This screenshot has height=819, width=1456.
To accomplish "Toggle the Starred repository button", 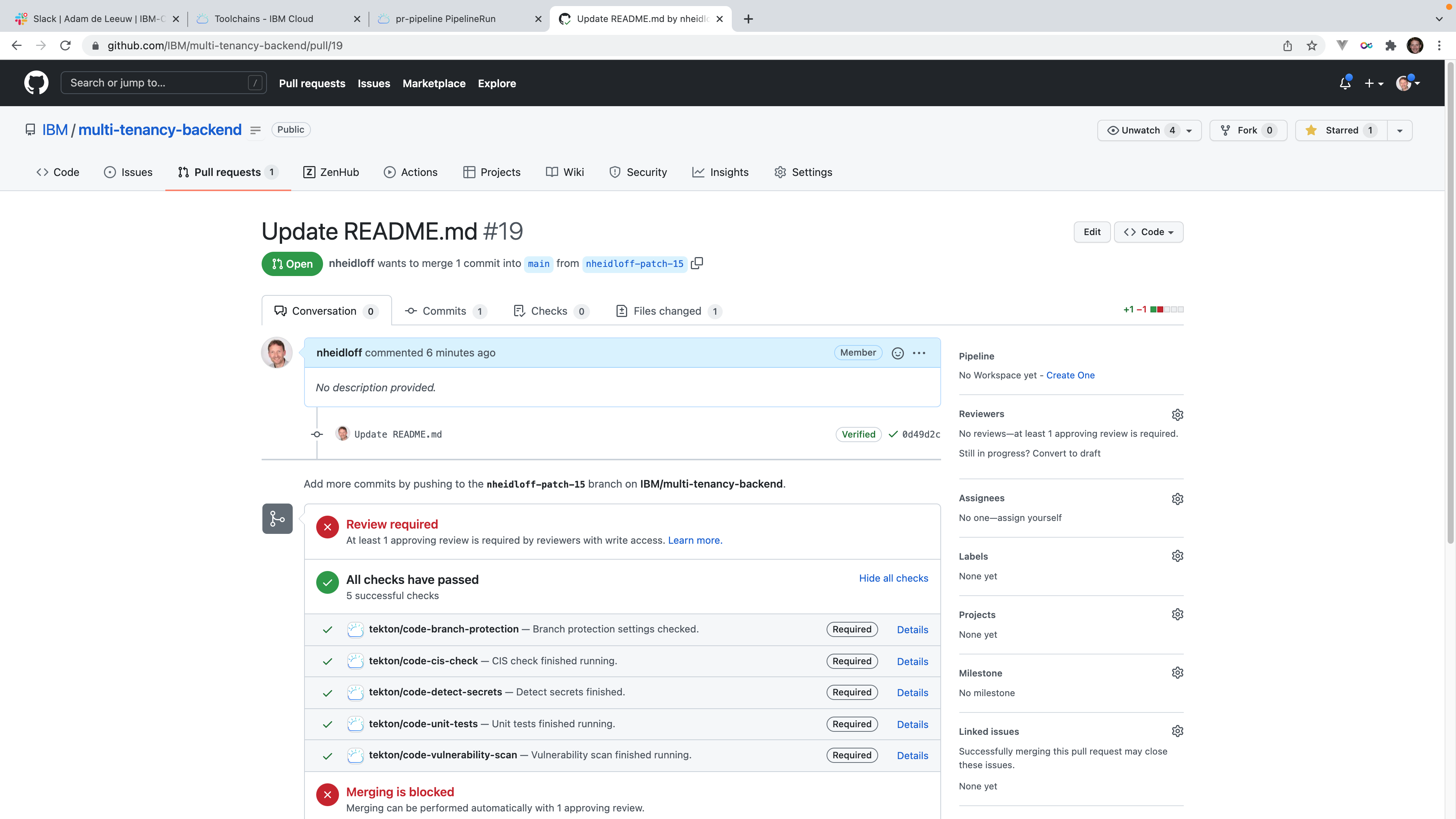I will [1341, 130].
